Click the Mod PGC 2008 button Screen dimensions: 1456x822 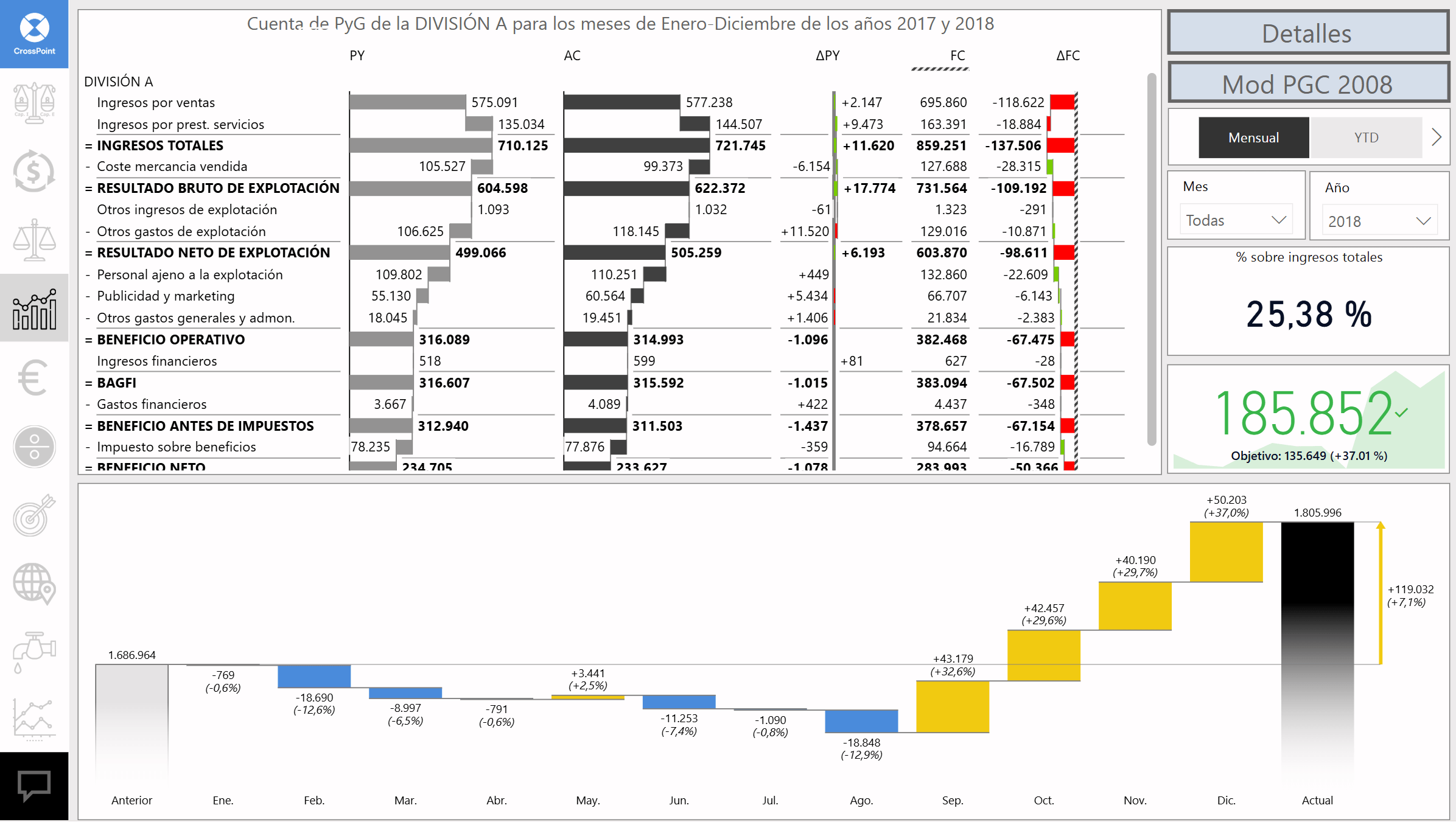pyautogui.click(x=1307, y=83)
